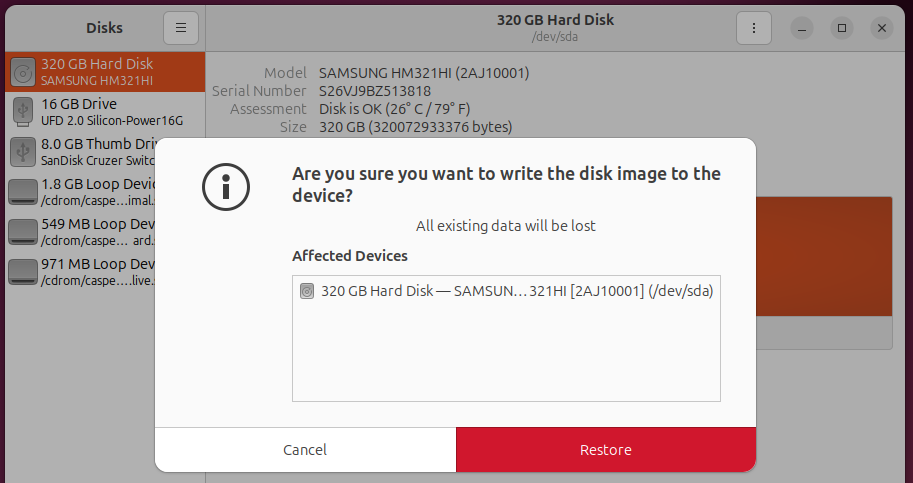Screen dimensions: 913x483
Task: Cancel writing the disk image
Action: pos(305,450)
